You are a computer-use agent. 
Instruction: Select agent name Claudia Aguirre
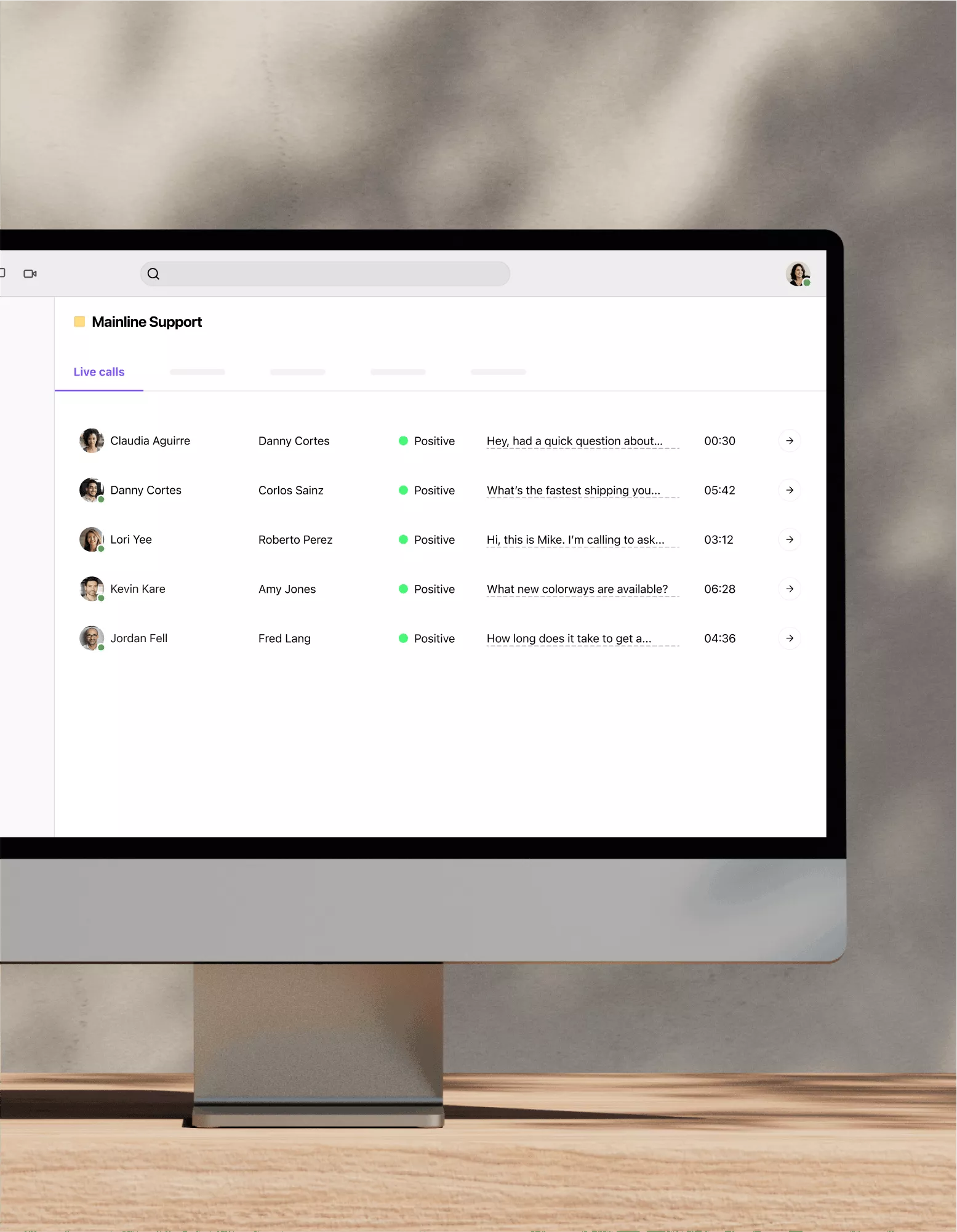pyautogui.click(x=150, y=441)
